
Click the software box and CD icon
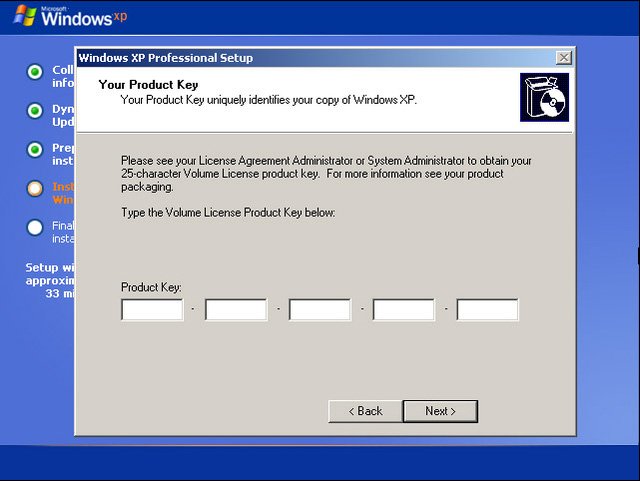pos(544,97)
